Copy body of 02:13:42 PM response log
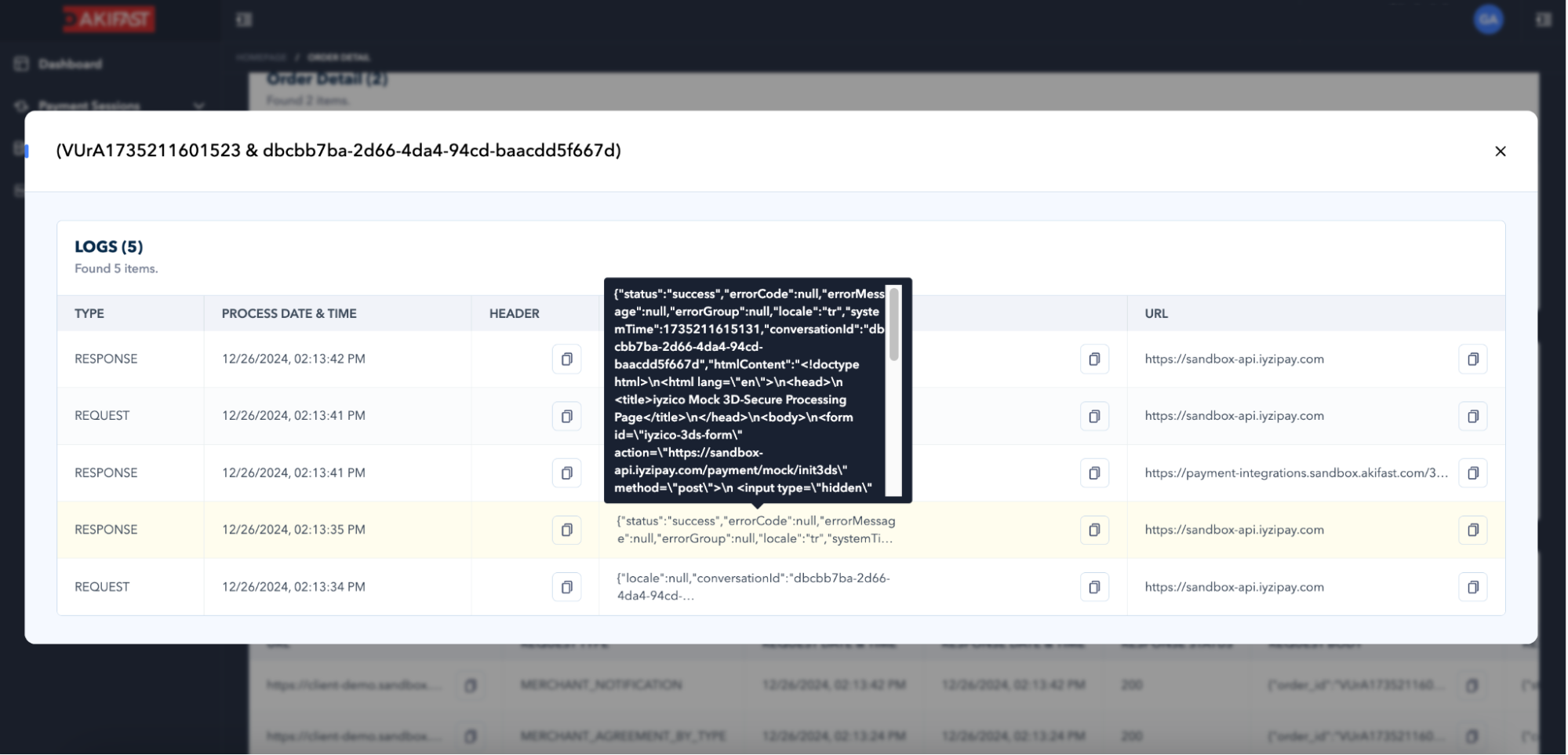 1093,359
